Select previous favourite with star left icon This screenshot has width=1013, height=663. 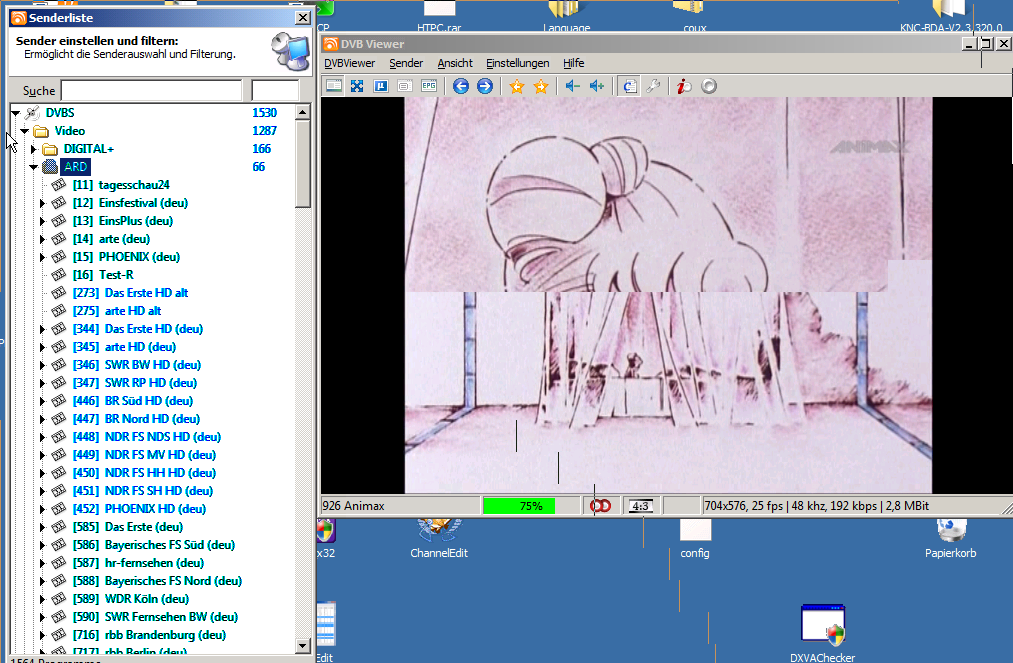(x=517, y=86)
